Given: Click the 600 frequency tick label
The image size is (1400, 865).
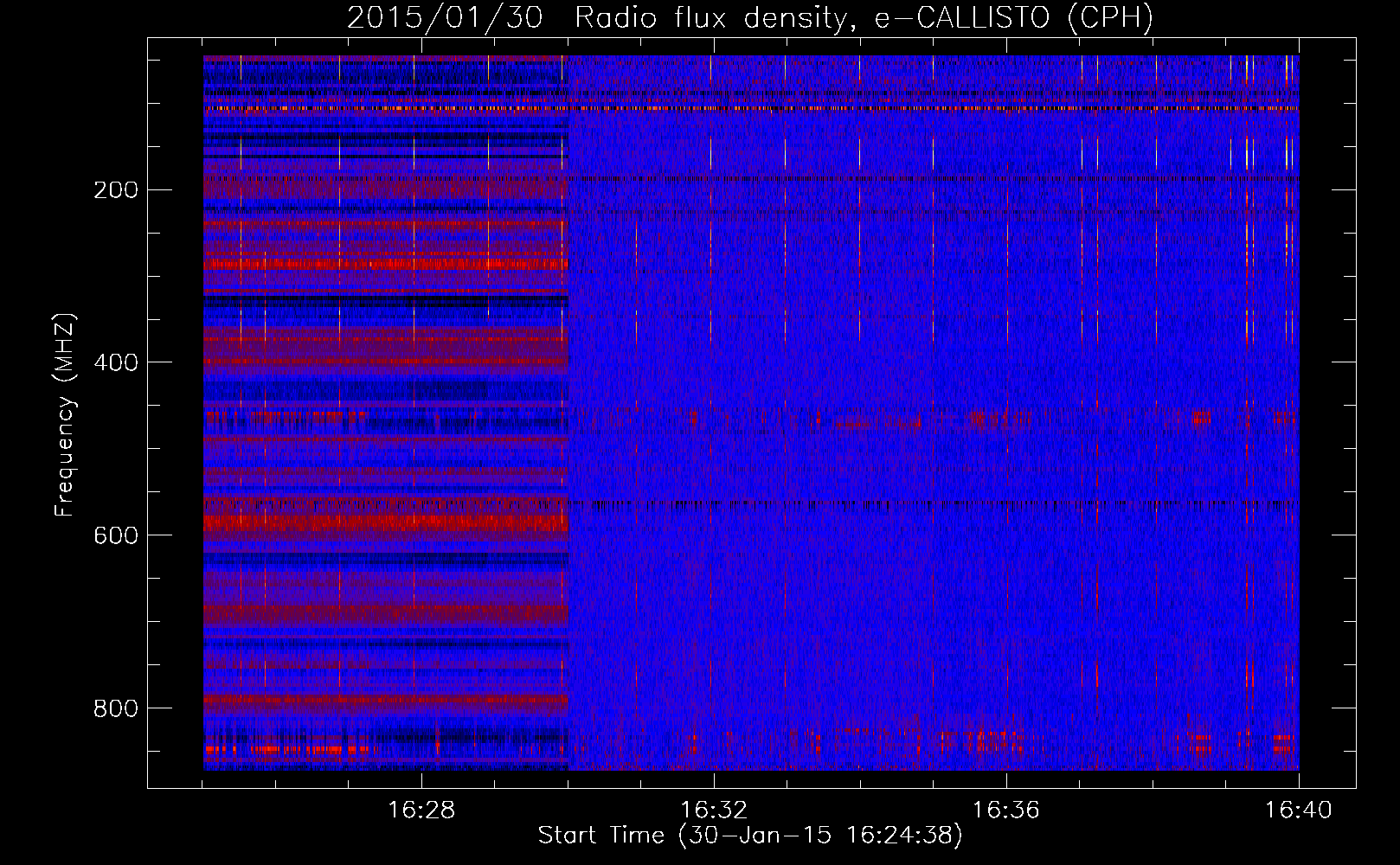Looking at the screenshot, I should [x=116, y=535].
